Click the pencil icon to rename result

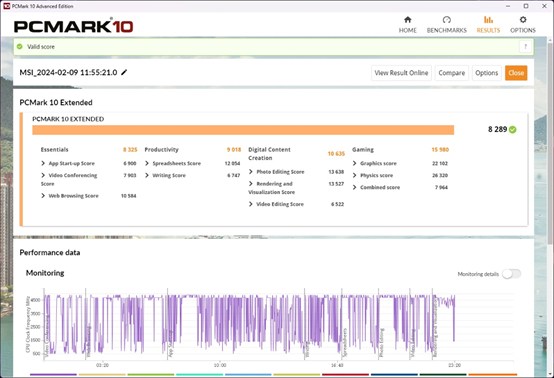click(124, 72)
